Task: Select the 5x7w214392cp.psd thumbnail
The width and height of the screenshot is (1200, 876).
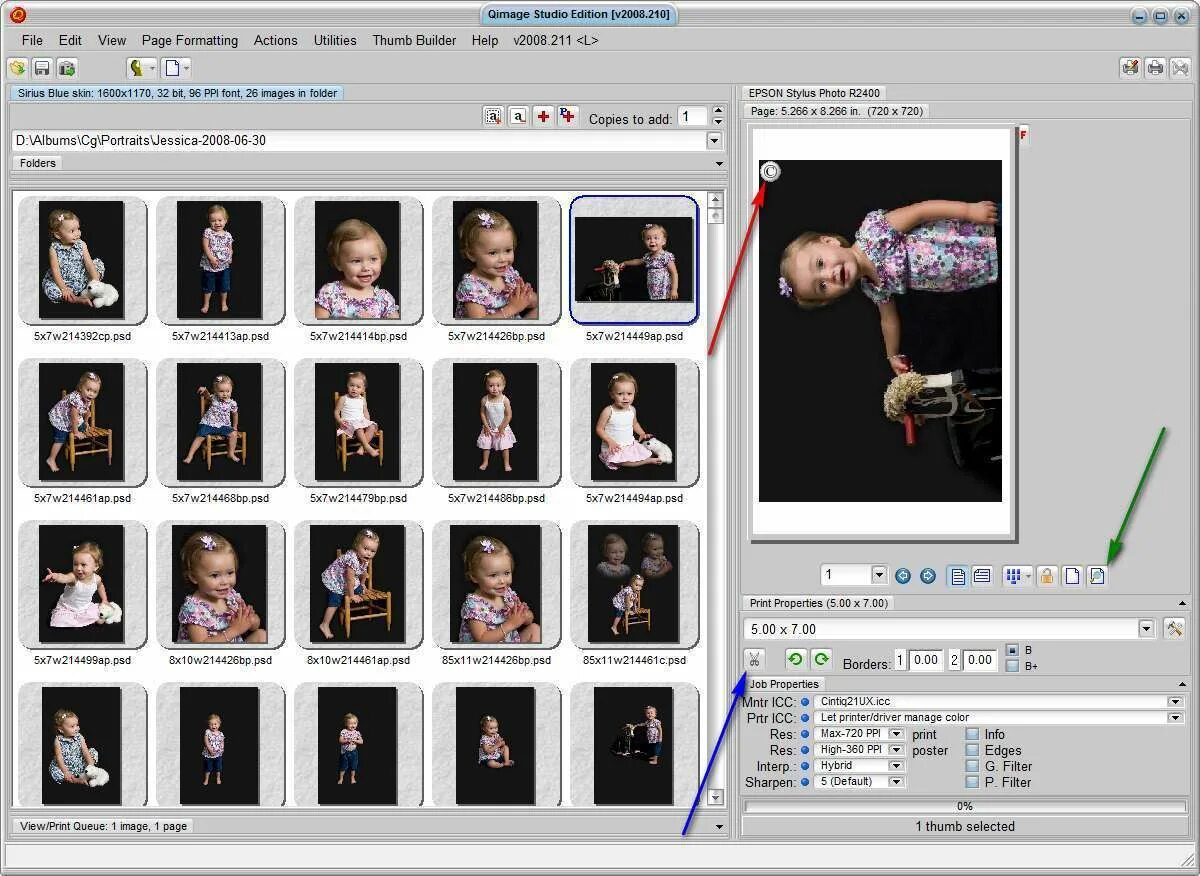Action: [x=82, y=260]
